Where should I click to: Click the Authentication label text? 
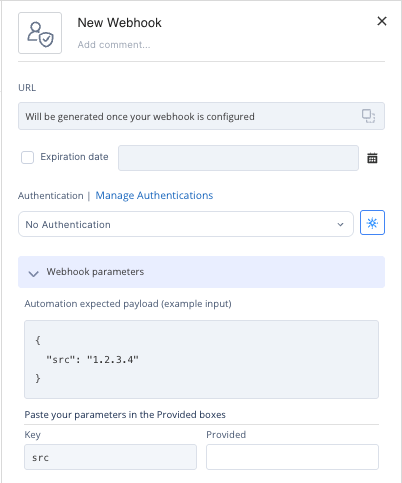point(51,196)
